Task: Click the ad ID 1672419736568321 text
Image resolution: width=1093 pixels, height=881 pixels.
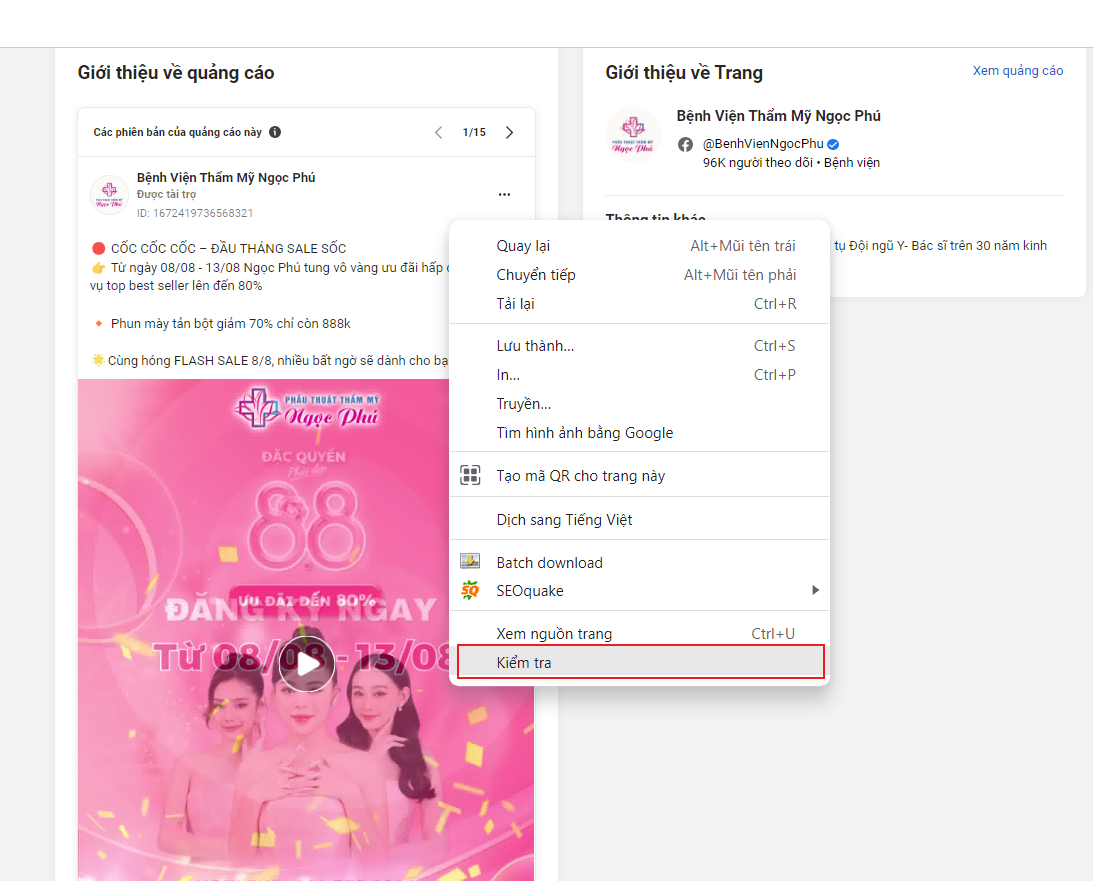Action: [195, 213]
